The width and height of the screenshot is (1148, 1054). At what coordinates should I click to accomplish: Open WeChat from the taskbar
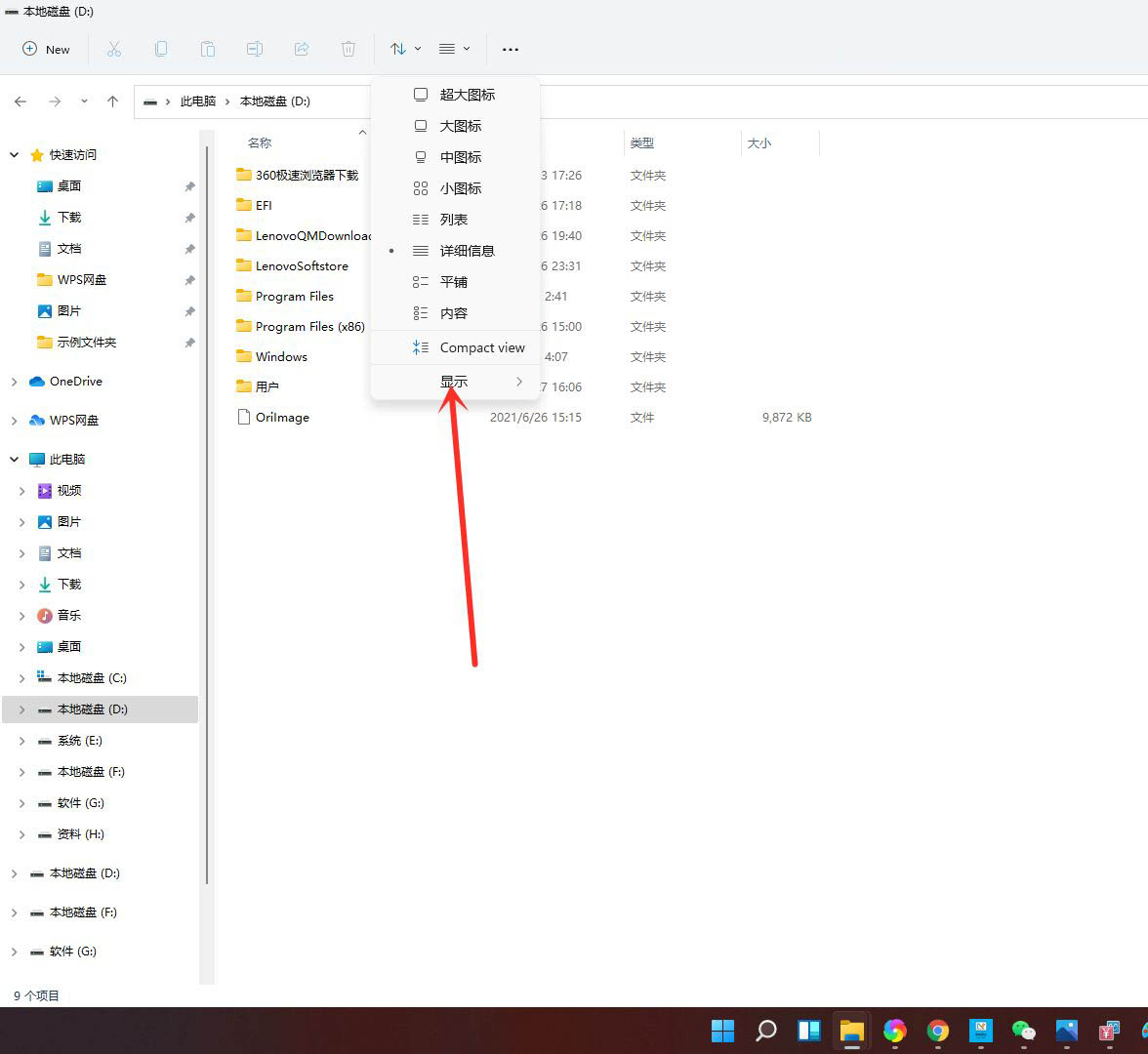pyautogui.click(x=1023, y=1031)
